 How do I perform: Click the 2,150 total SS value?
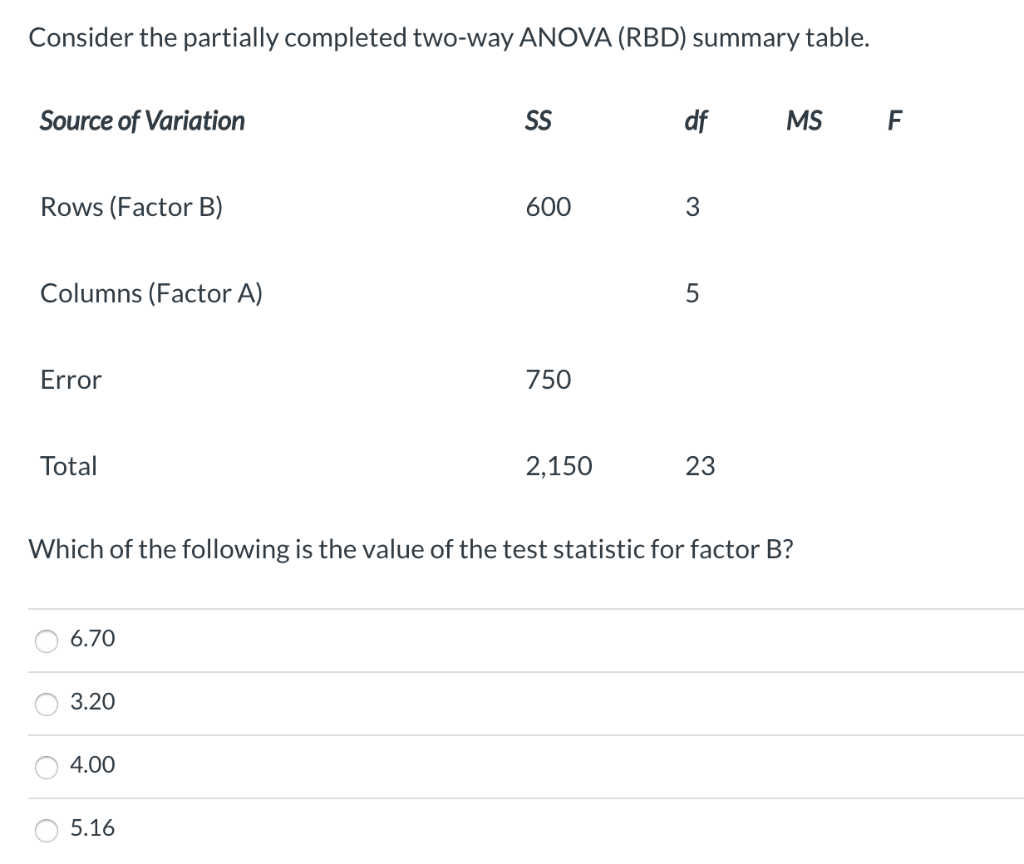[x=559, y=467]
